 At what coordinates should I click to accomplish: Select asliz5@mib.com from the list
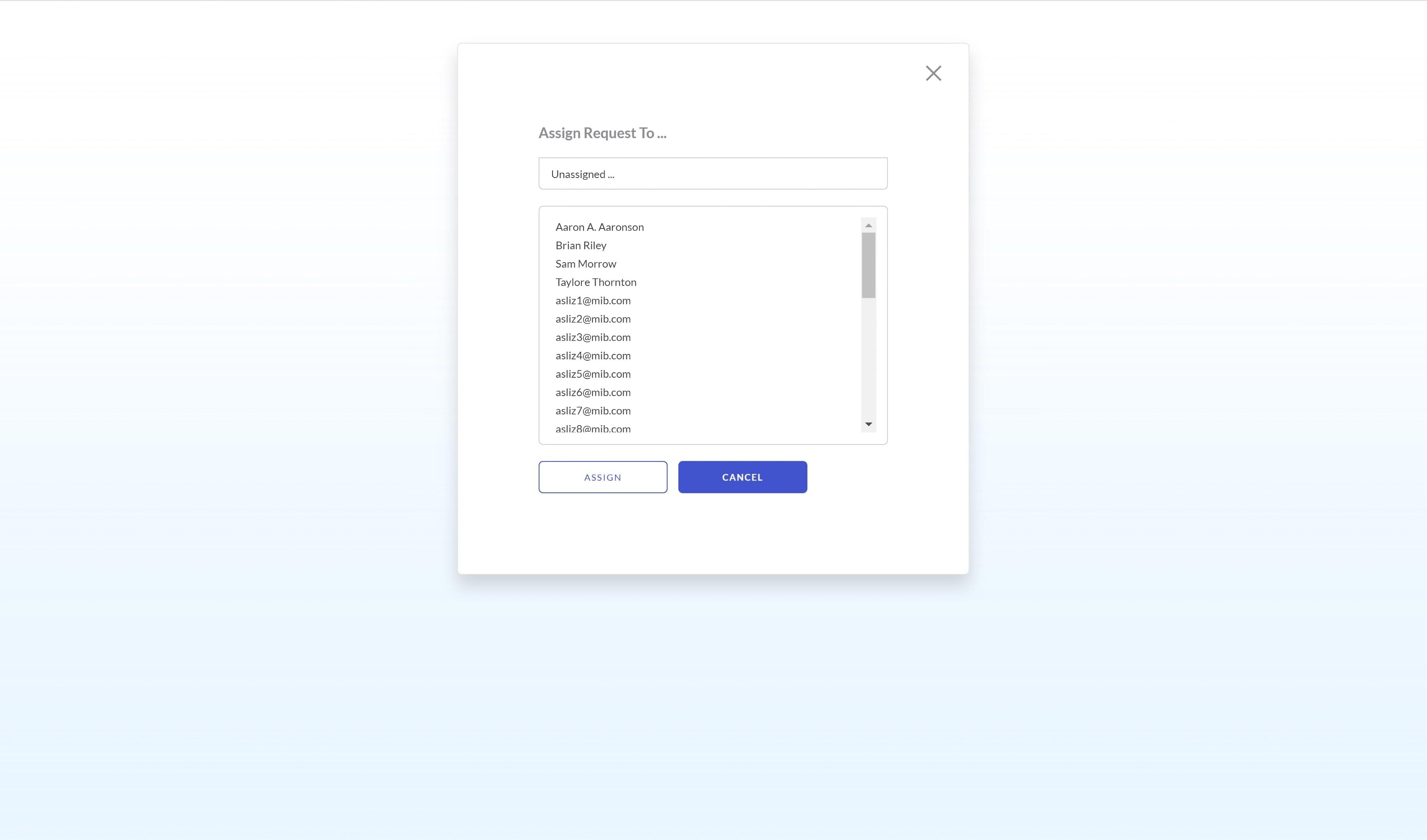point(593,374)
